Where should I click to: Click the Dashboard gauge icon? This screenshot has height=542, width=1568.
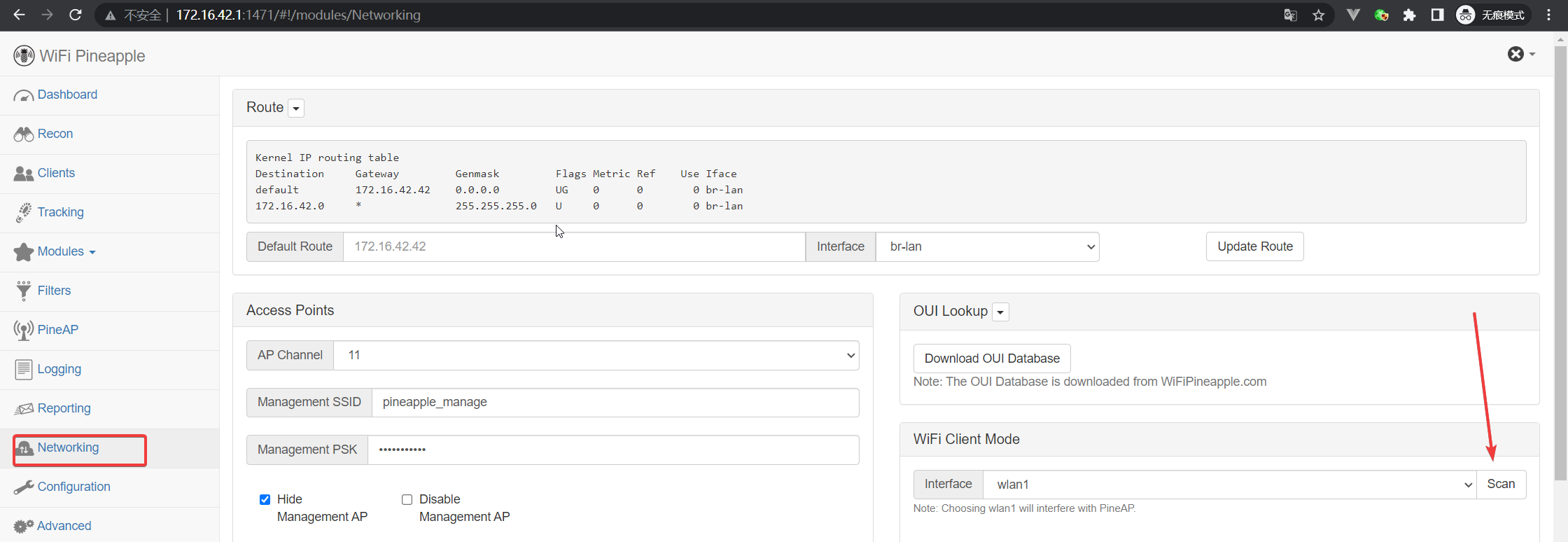(24, 95)
